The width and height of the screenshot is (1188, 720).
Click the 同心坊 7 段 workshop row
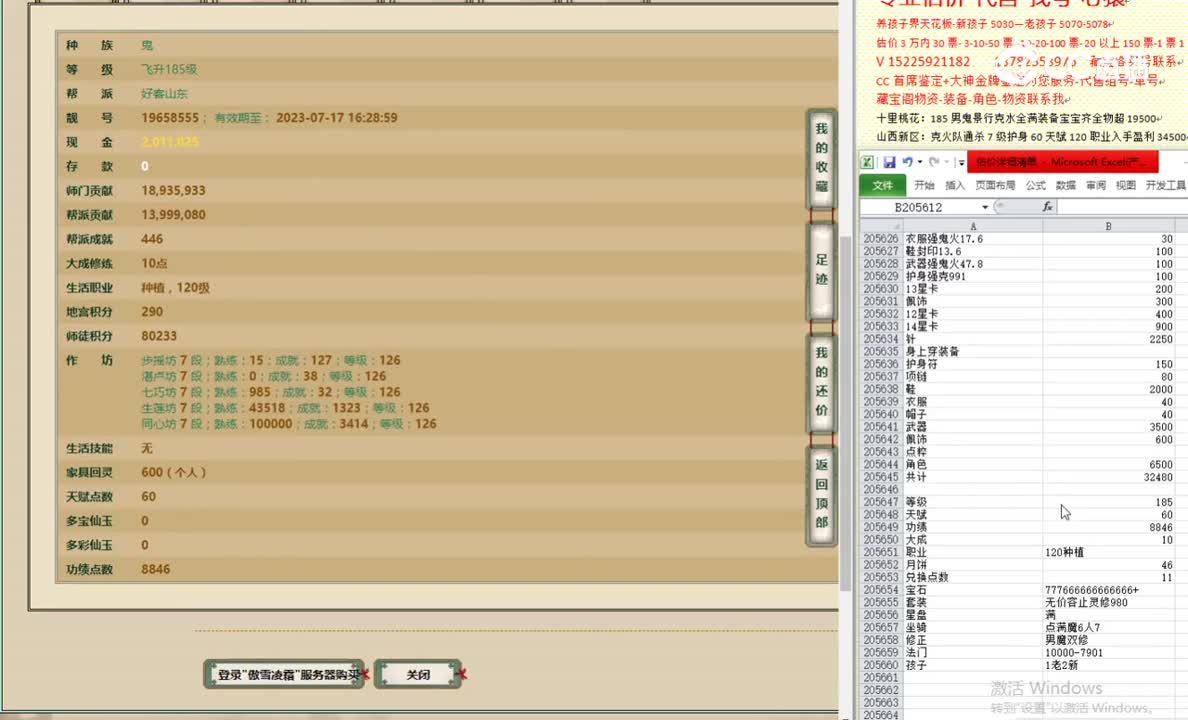tap(289, 424)
